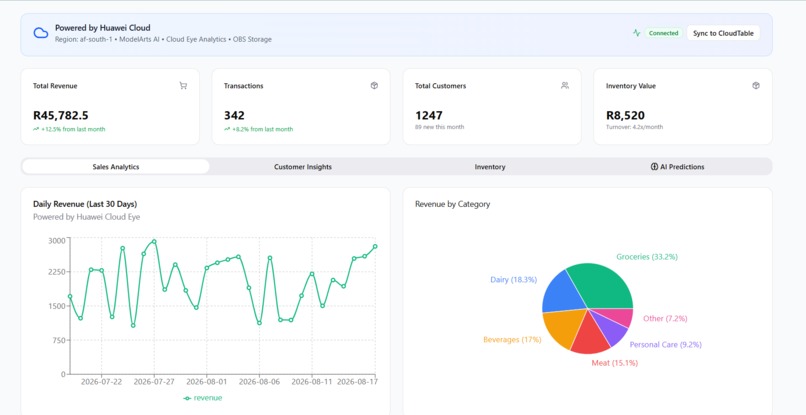Click the '+8.2% from last month' text

(263, 130)
